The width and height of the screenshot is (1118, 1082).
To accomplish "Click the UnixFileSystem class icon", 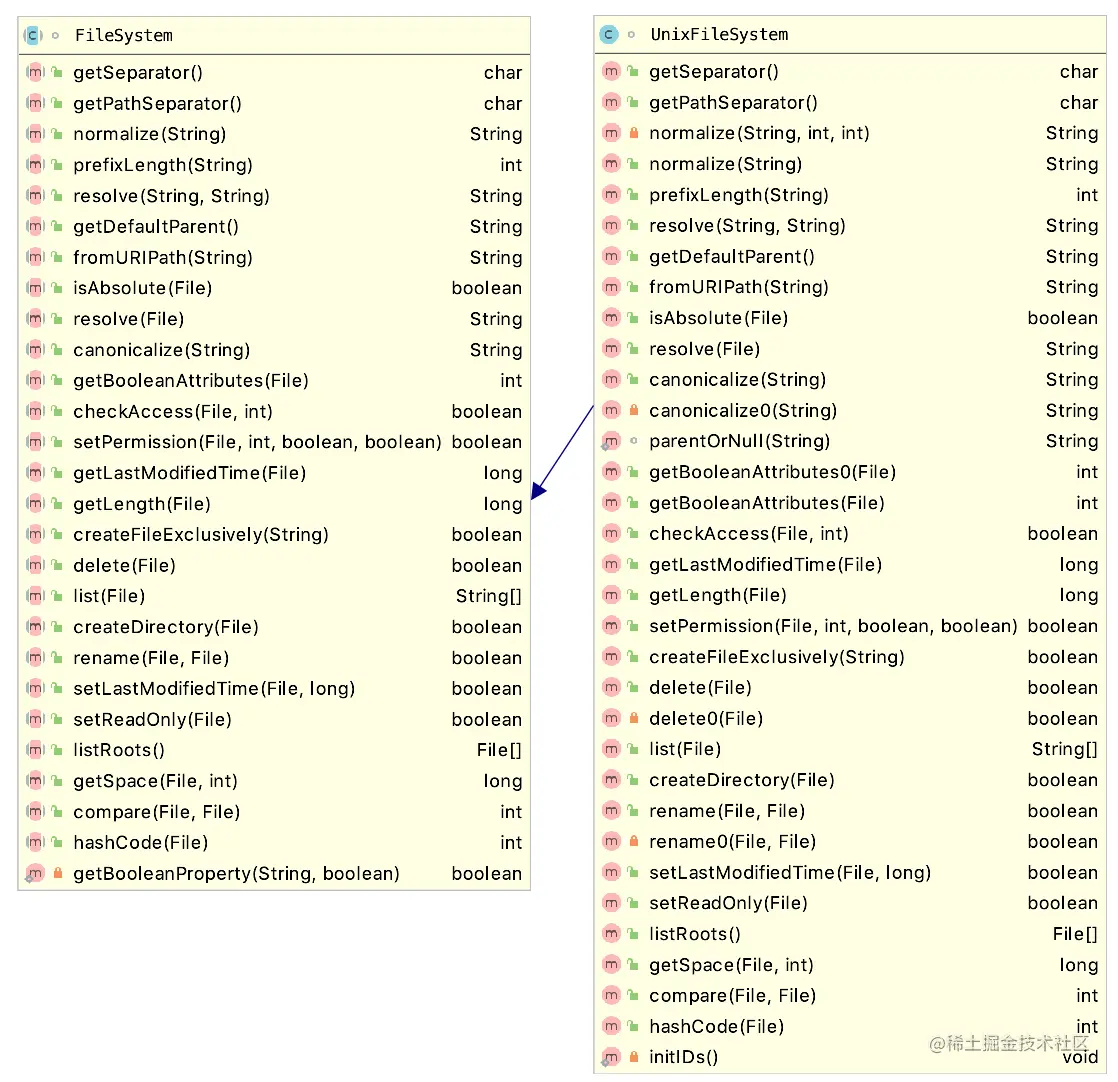I will click(609, 34).
